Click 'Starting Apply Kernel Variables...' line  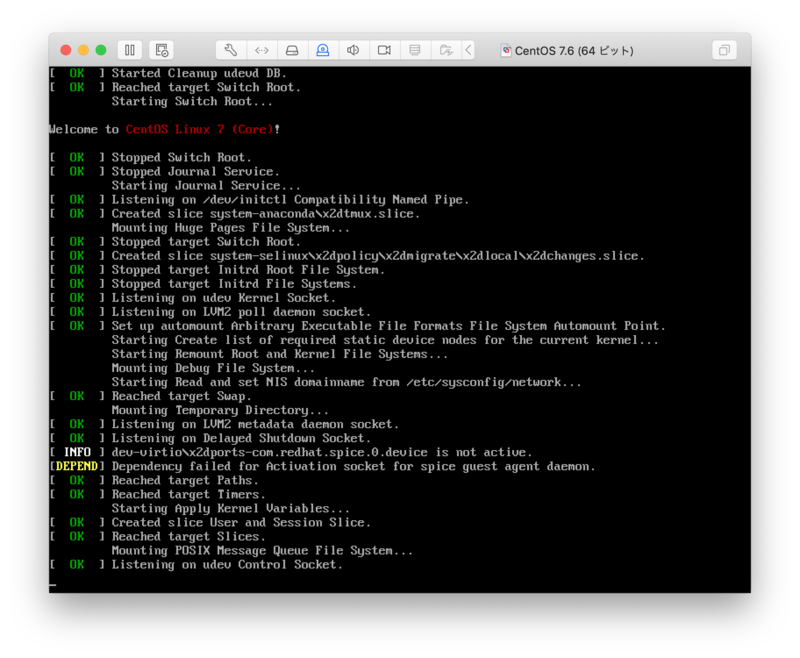pyautogui.click(x=231, y=509)
